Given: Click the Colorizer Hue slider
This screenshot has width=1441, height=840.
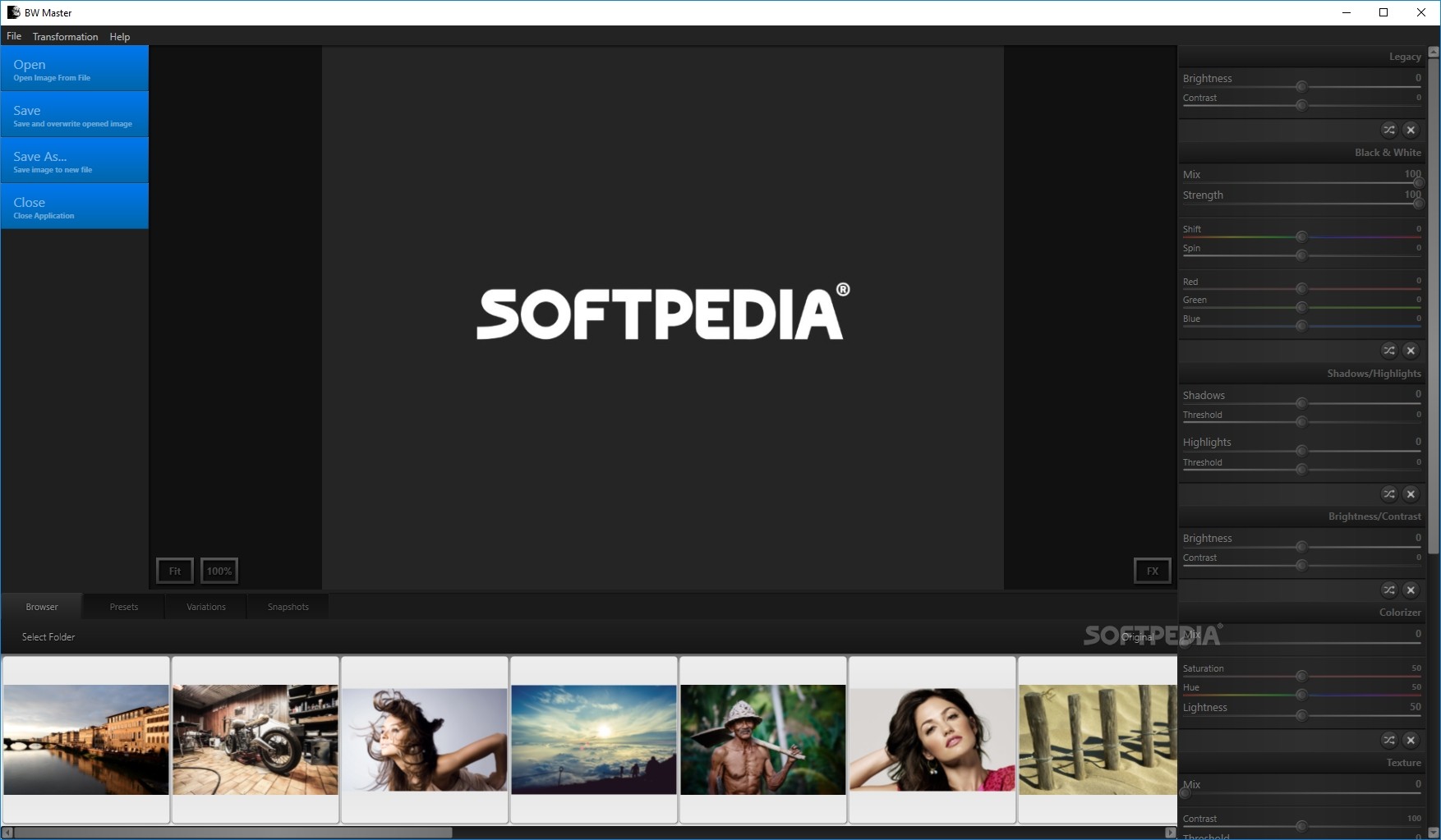Looking at the screenshot, I should pos(1301,695).
